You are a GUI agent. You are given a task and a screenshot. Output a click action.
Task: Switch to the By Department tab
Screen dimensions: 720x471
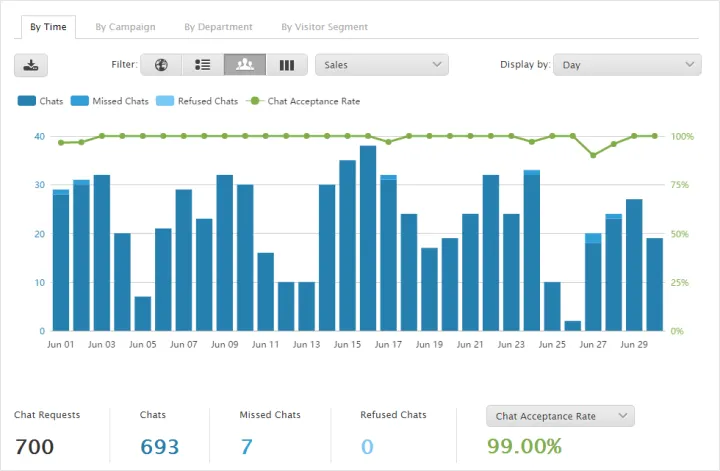[x=218, y=27]
